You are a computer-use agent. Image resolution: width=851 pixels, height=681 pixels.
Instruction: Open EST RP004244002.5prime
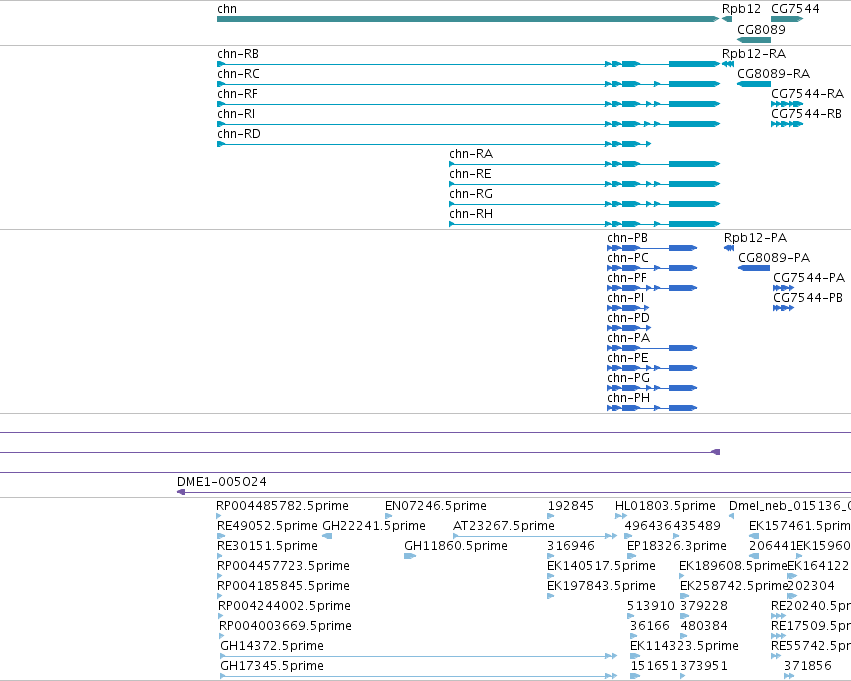tap(284, 607)
